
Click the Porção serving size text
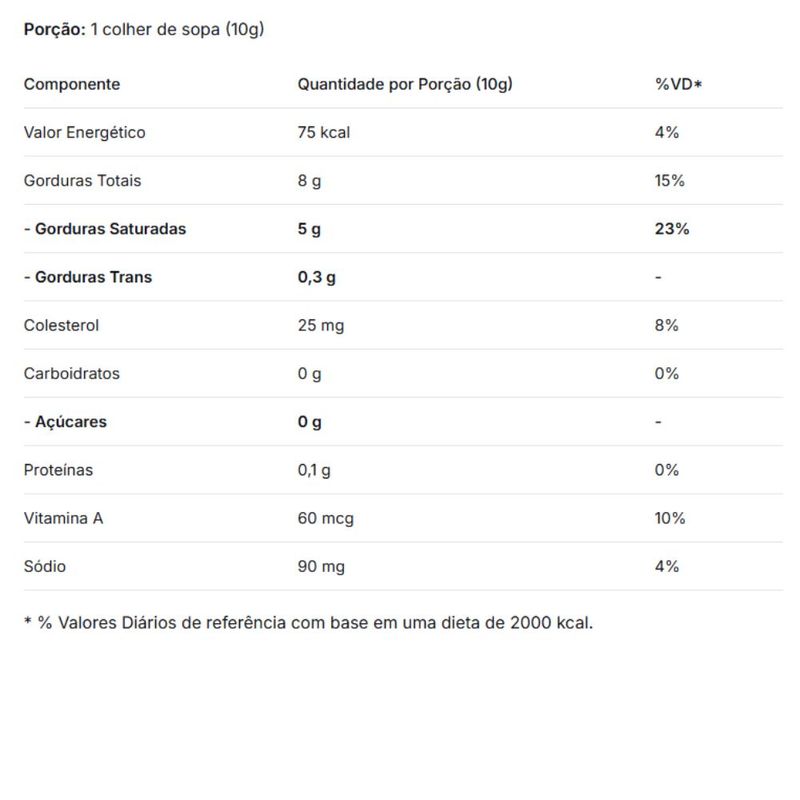point(144,30)
